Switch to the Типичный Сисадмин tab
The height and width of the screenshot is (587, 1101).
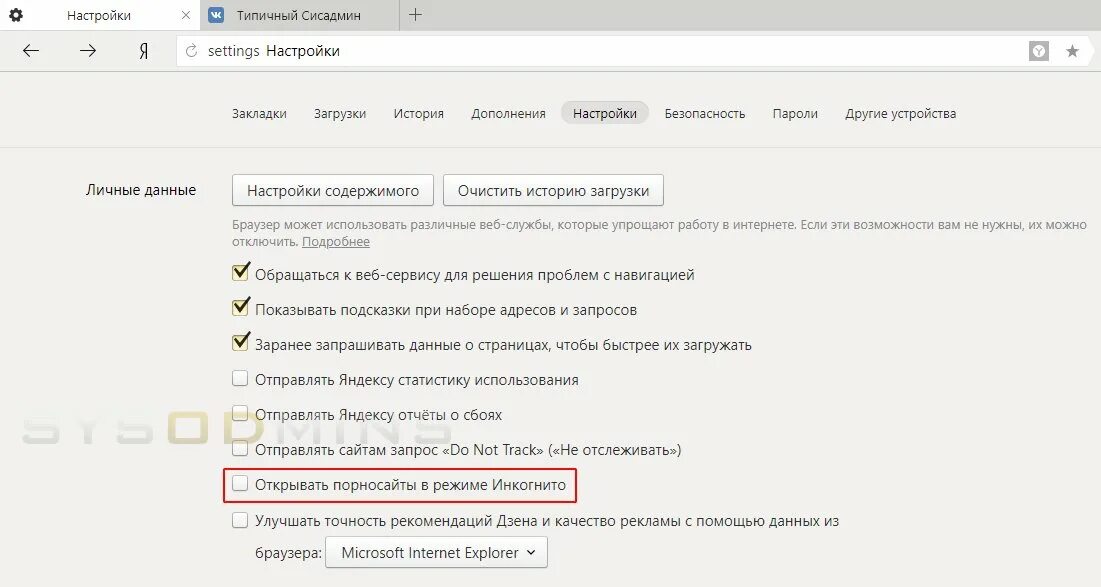(299, 15)
